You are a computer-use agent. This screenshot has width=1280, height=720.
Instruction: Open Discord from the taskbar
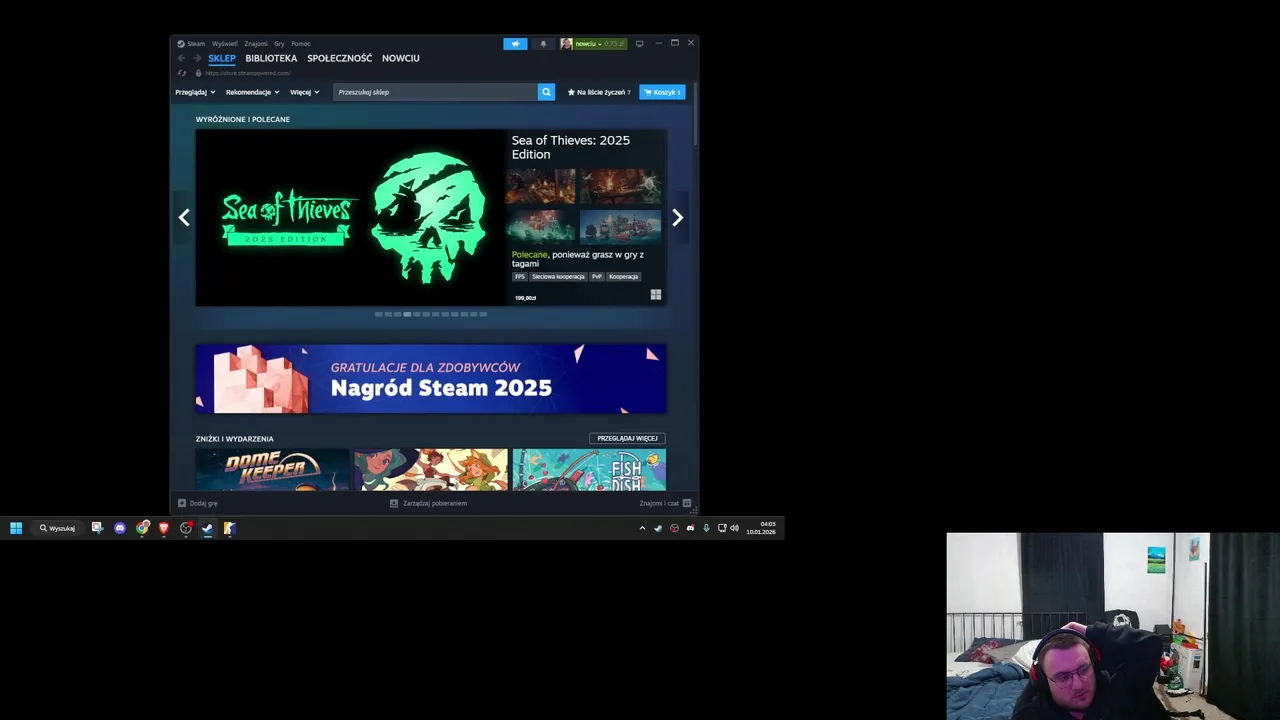[120, 528]
